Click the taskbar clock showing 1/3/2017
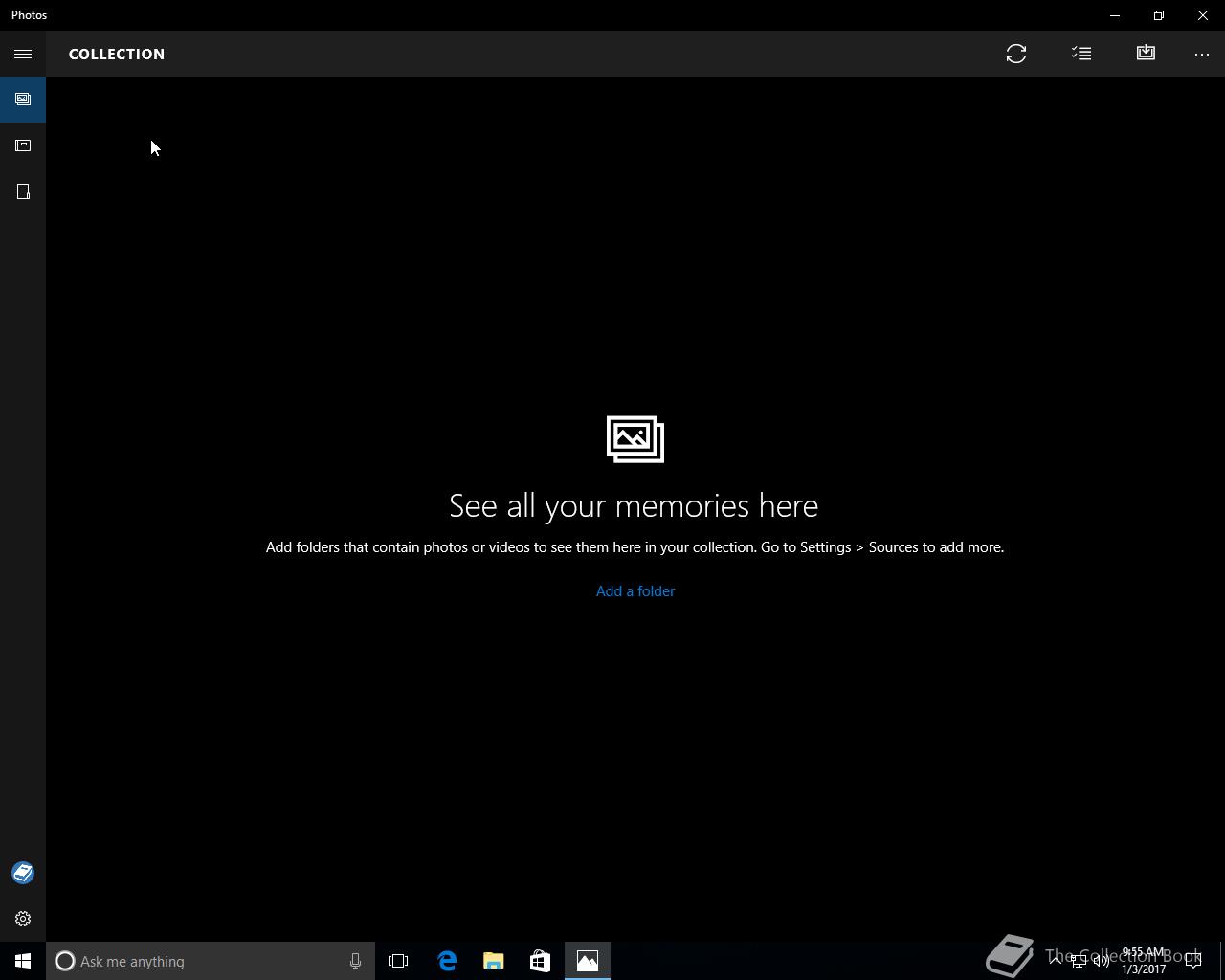 (1144, 961)
